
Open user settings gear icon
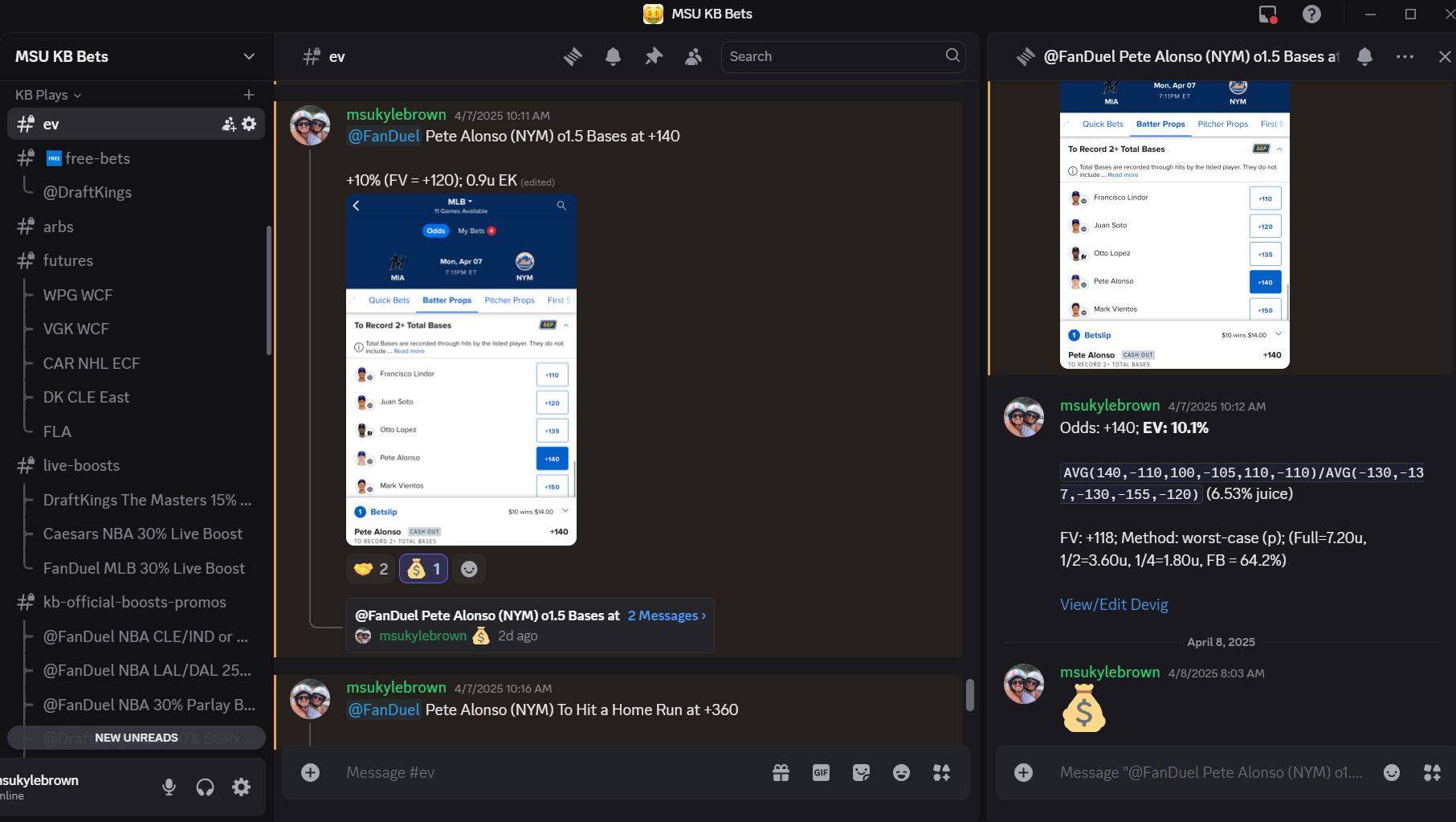tap(241, 787)
